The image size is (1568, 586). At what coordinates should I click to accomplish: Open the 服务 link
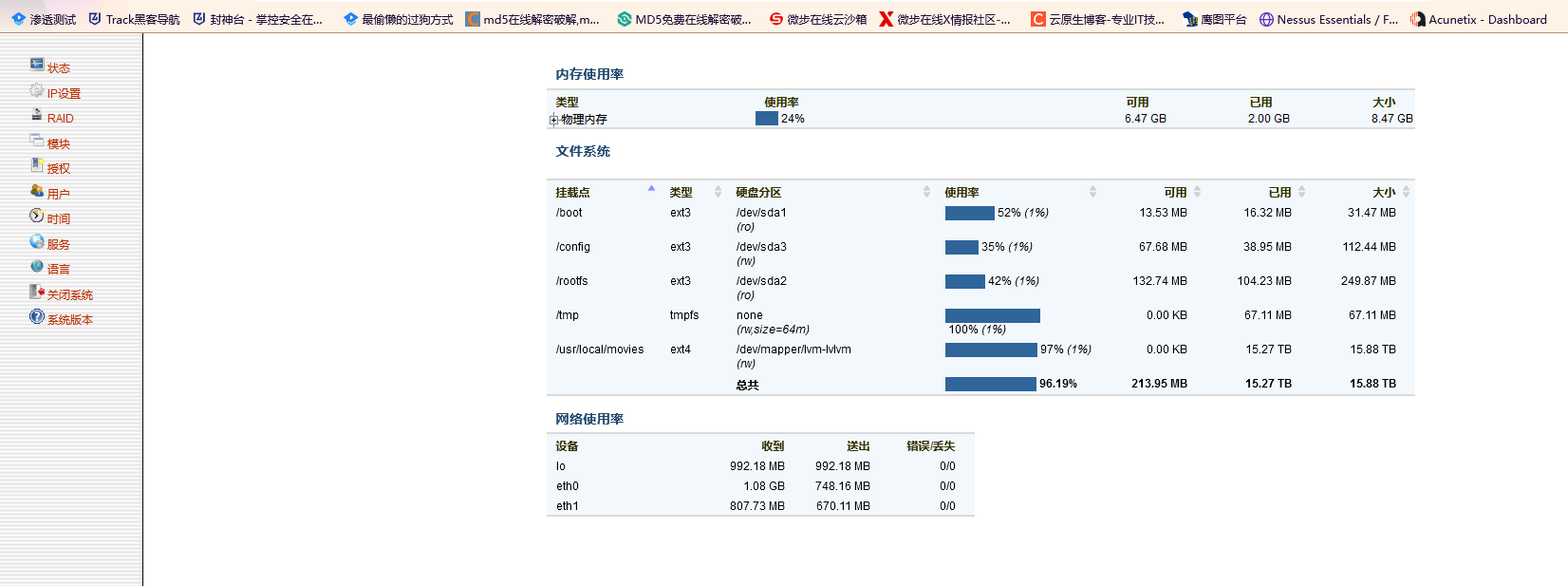click(59, 245)
